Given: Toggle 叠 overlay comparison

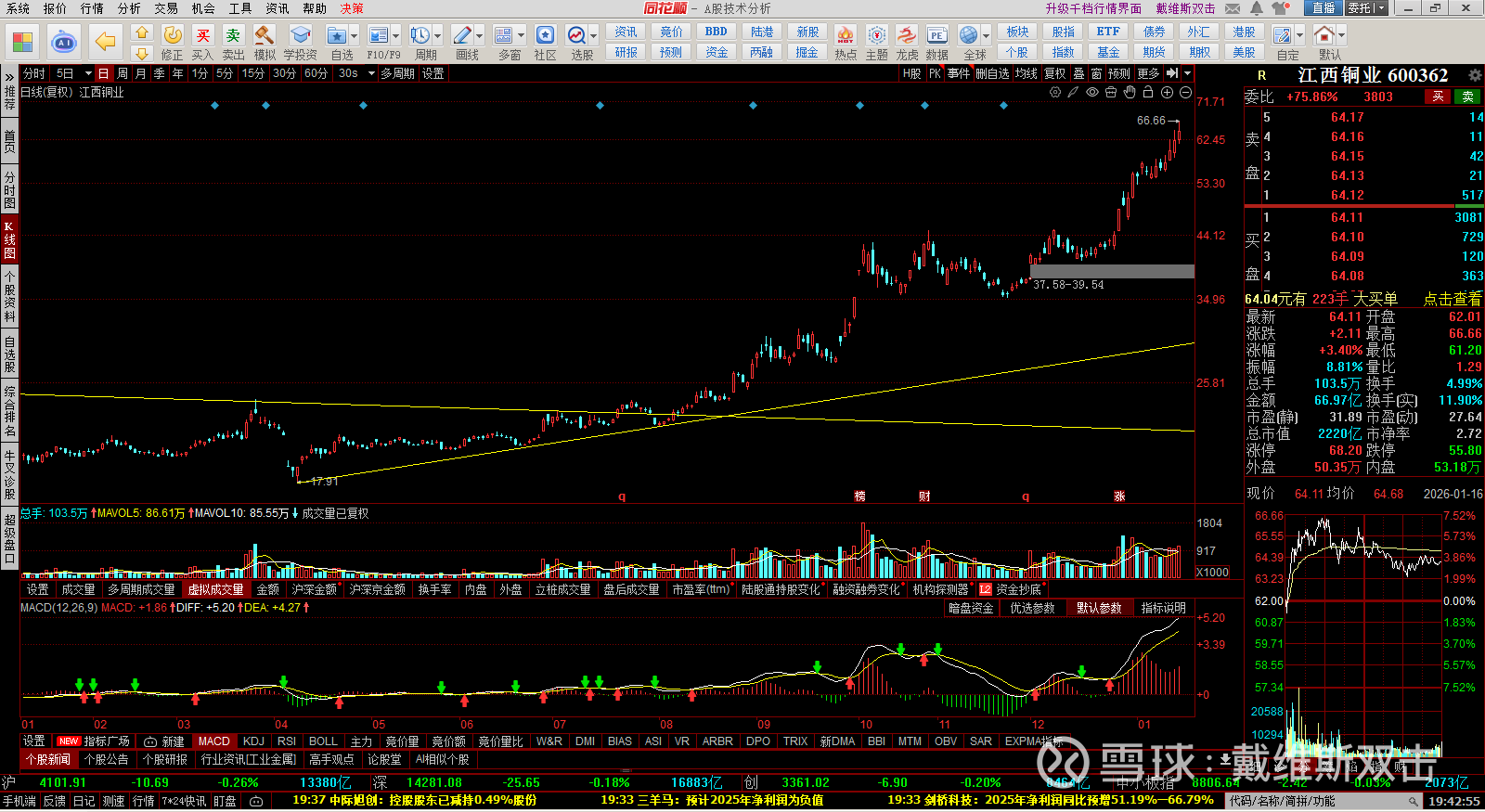Looking at the screenshot, I should tap(1078, 73).
